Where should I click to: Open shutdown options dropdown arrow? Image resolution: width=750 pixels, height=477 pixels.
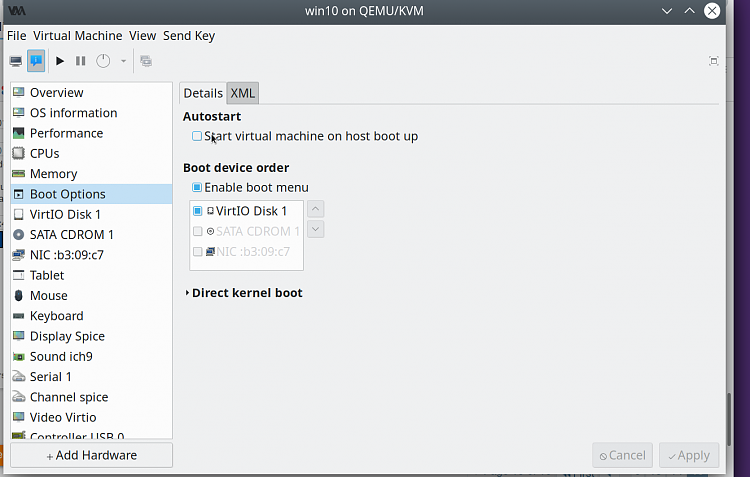tap(123, 61)
